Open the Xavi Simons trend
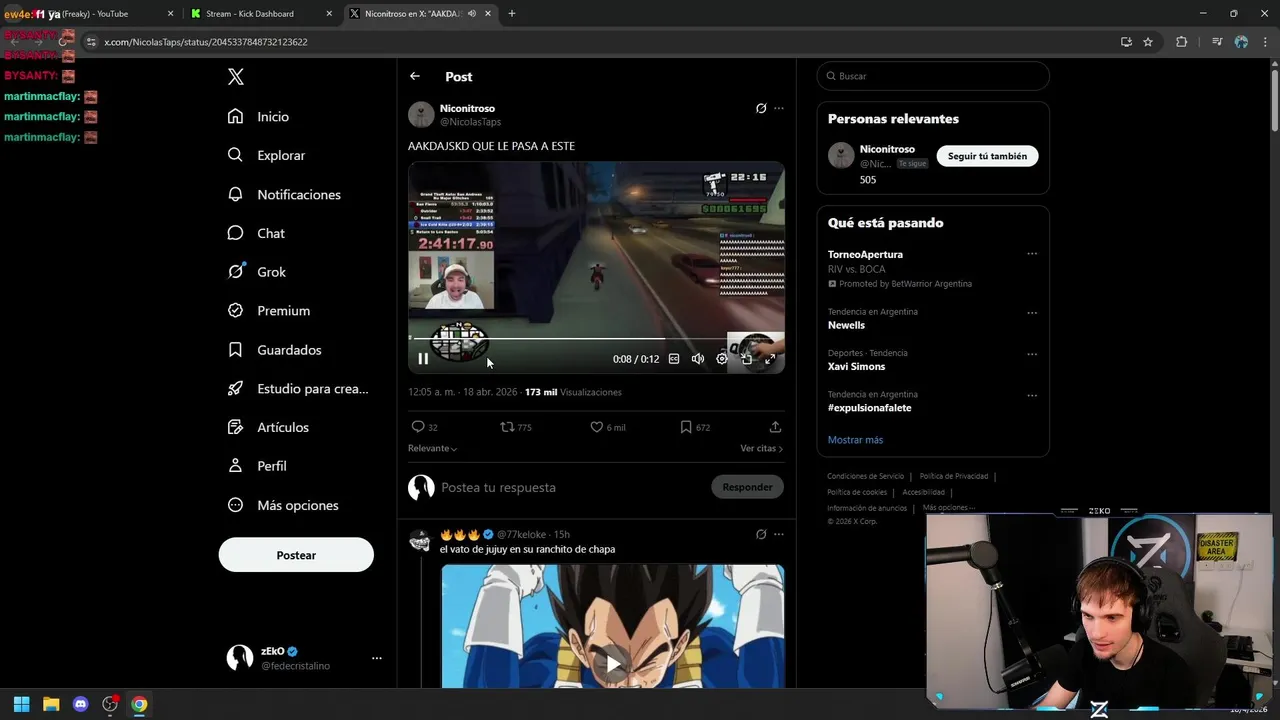Screen dimensions: 1280x720 point(856,367)
